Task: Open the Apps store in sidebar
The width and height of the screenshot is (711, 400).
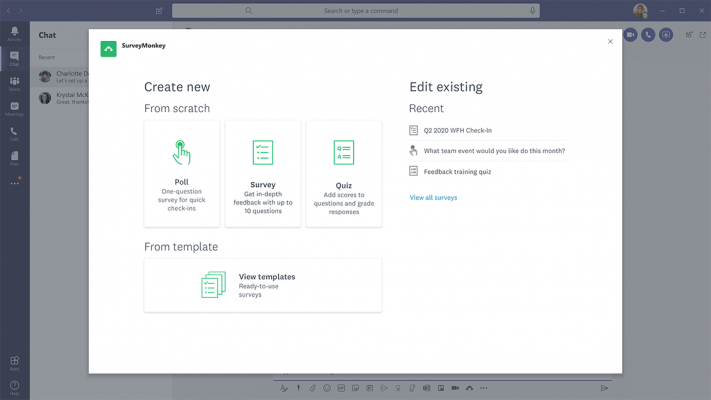Action: point(15,363)
